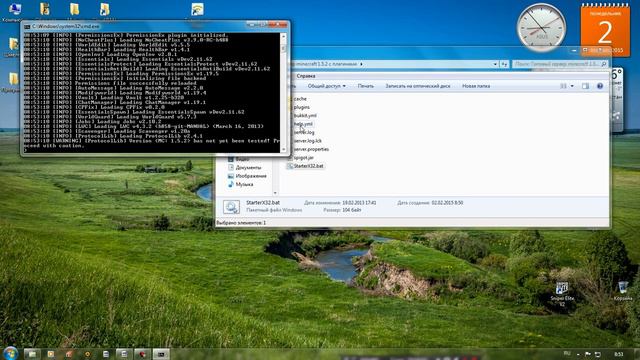Click the navigation pane scroll down arrow

pos(275,193)
